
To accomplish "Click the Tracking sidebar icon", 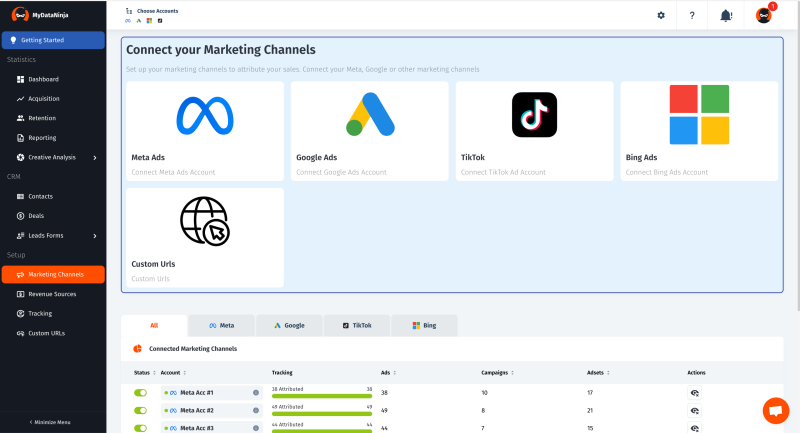I will tap(20, 314).
